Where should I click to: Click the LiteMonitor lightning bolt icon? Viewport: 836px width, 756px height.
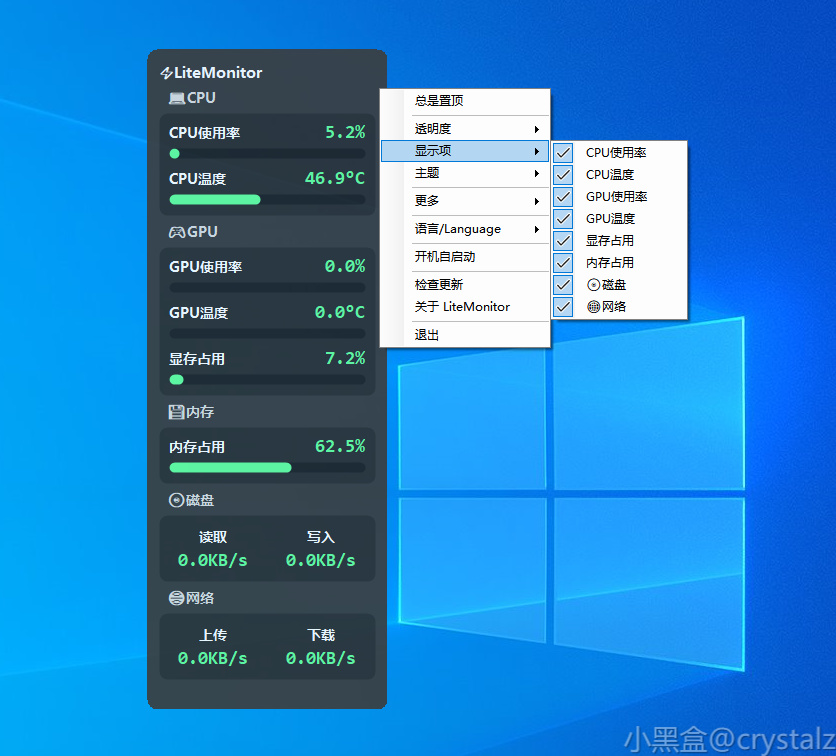click(166, 73)
